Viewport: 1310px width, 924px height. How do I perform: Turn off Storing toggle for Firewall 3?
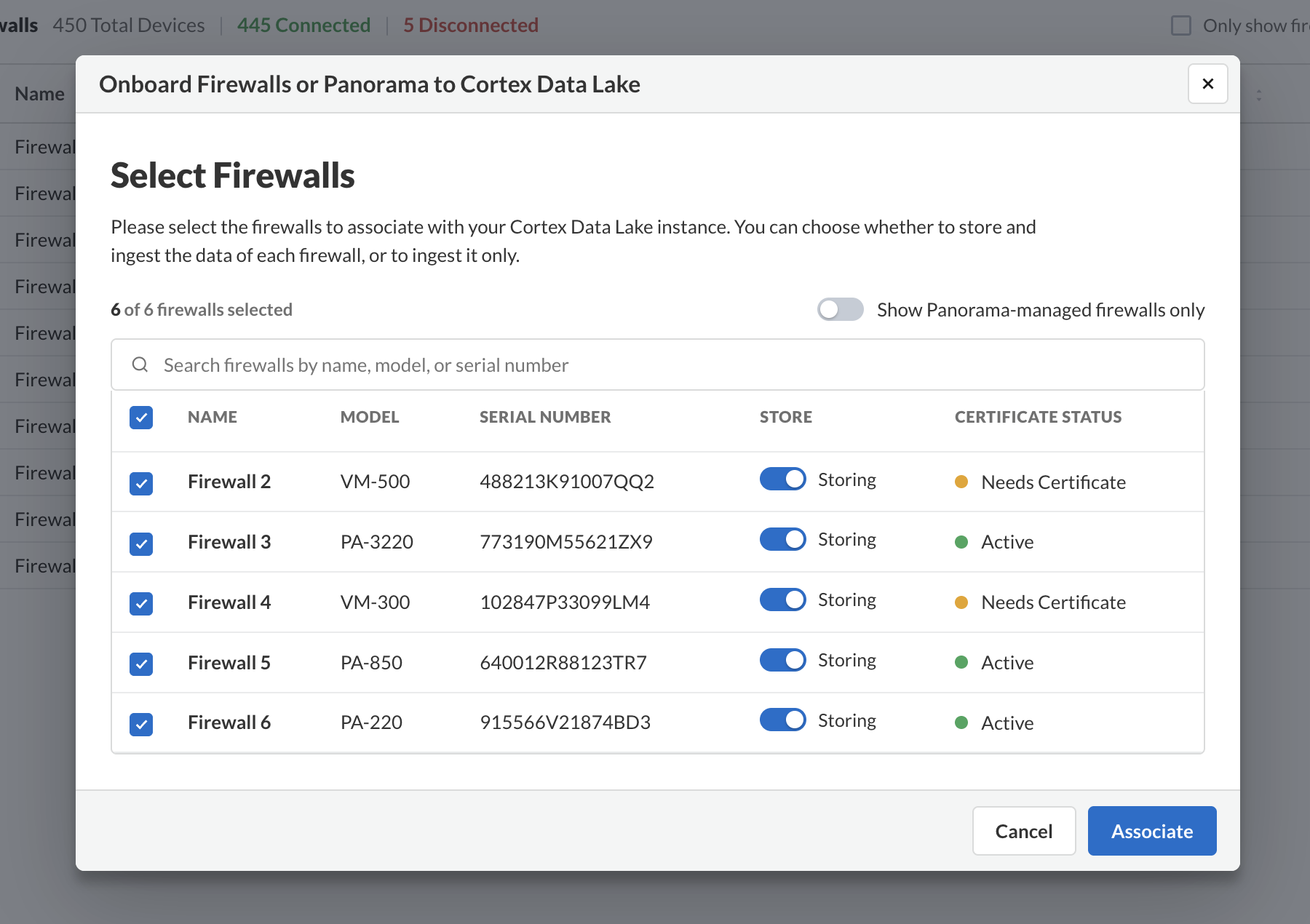(x=783, y=539)
